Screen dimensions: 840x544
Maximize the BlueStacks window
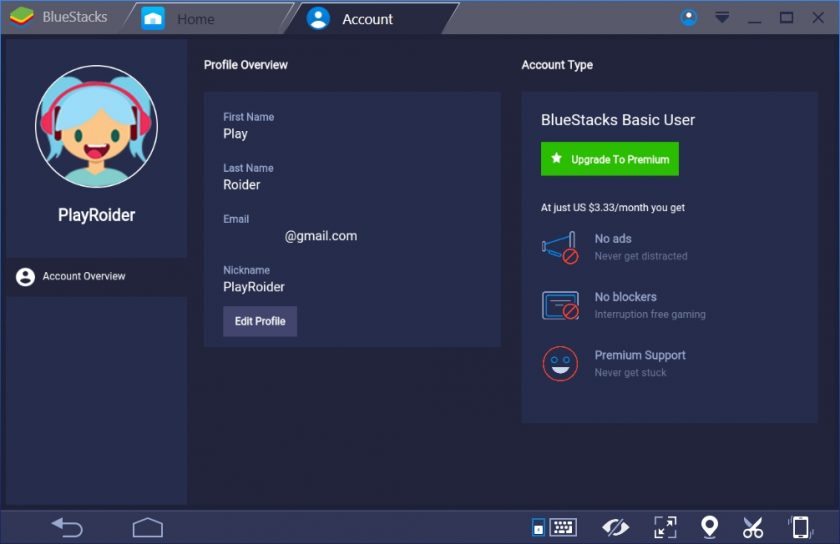(786, 18)
